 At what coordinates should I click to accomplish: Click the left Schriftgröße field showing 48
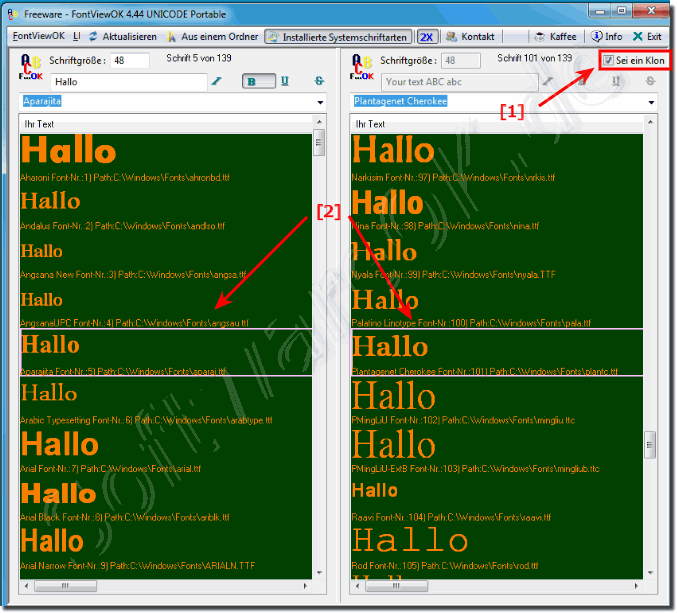pyautogui.click(x=130, y=60)
